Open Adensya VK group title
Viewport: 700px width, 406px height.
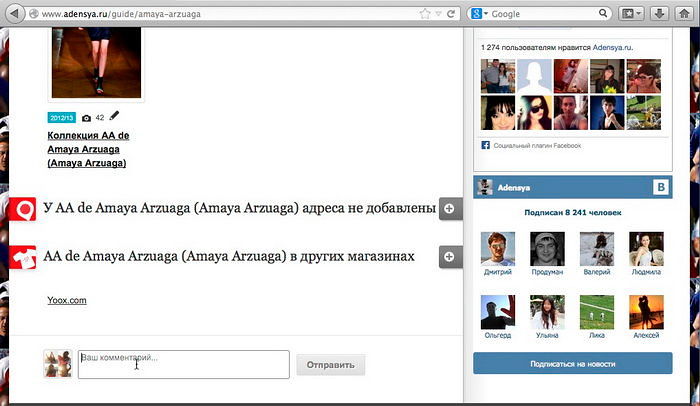[514, 188]
